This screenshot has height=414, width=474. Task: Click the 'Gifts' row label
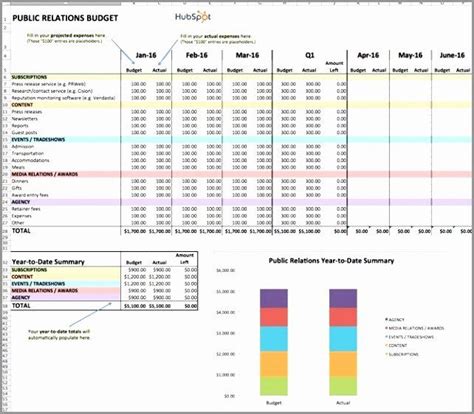[17, 188]
